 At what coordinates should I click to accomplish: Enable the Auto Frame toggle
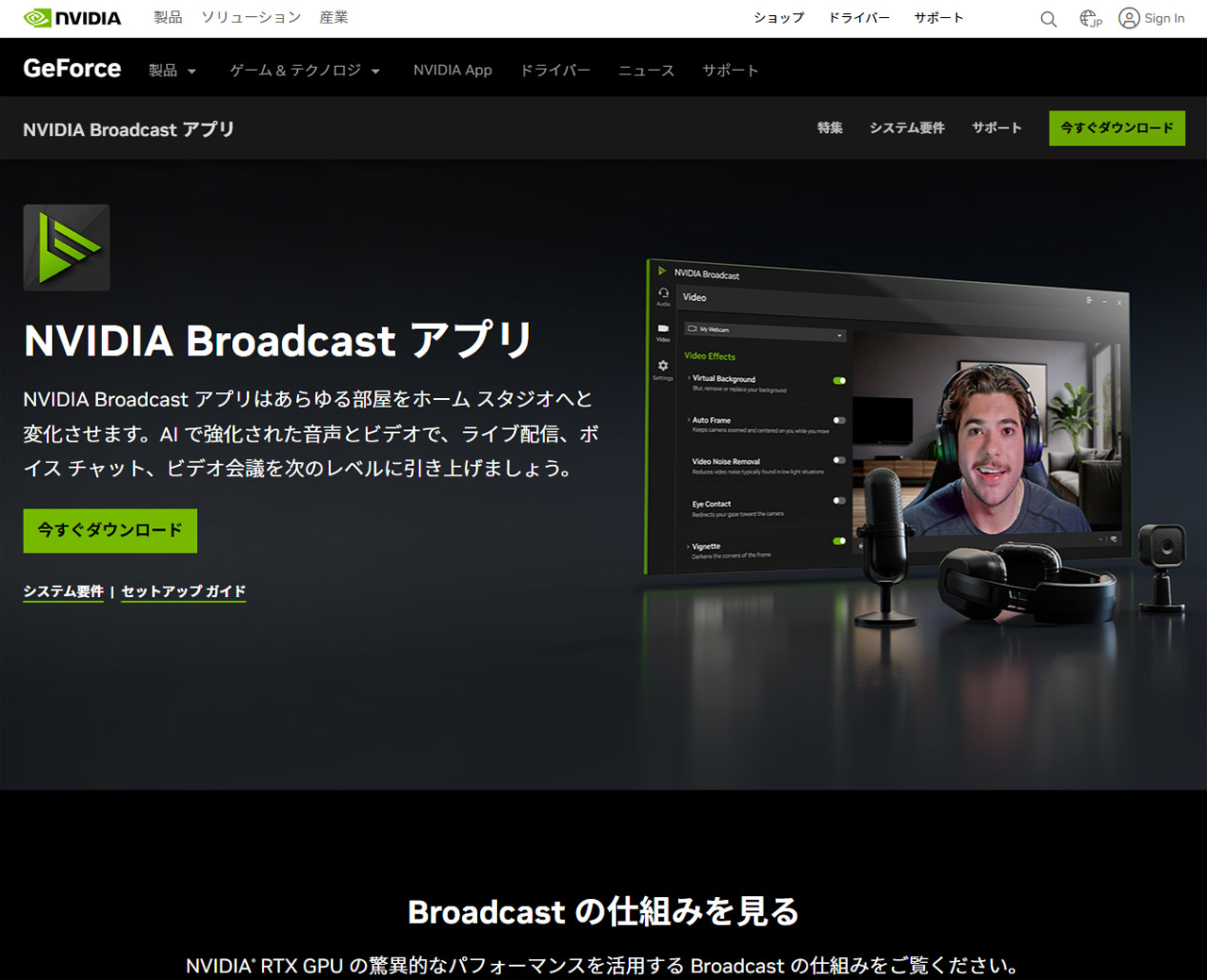839,420
